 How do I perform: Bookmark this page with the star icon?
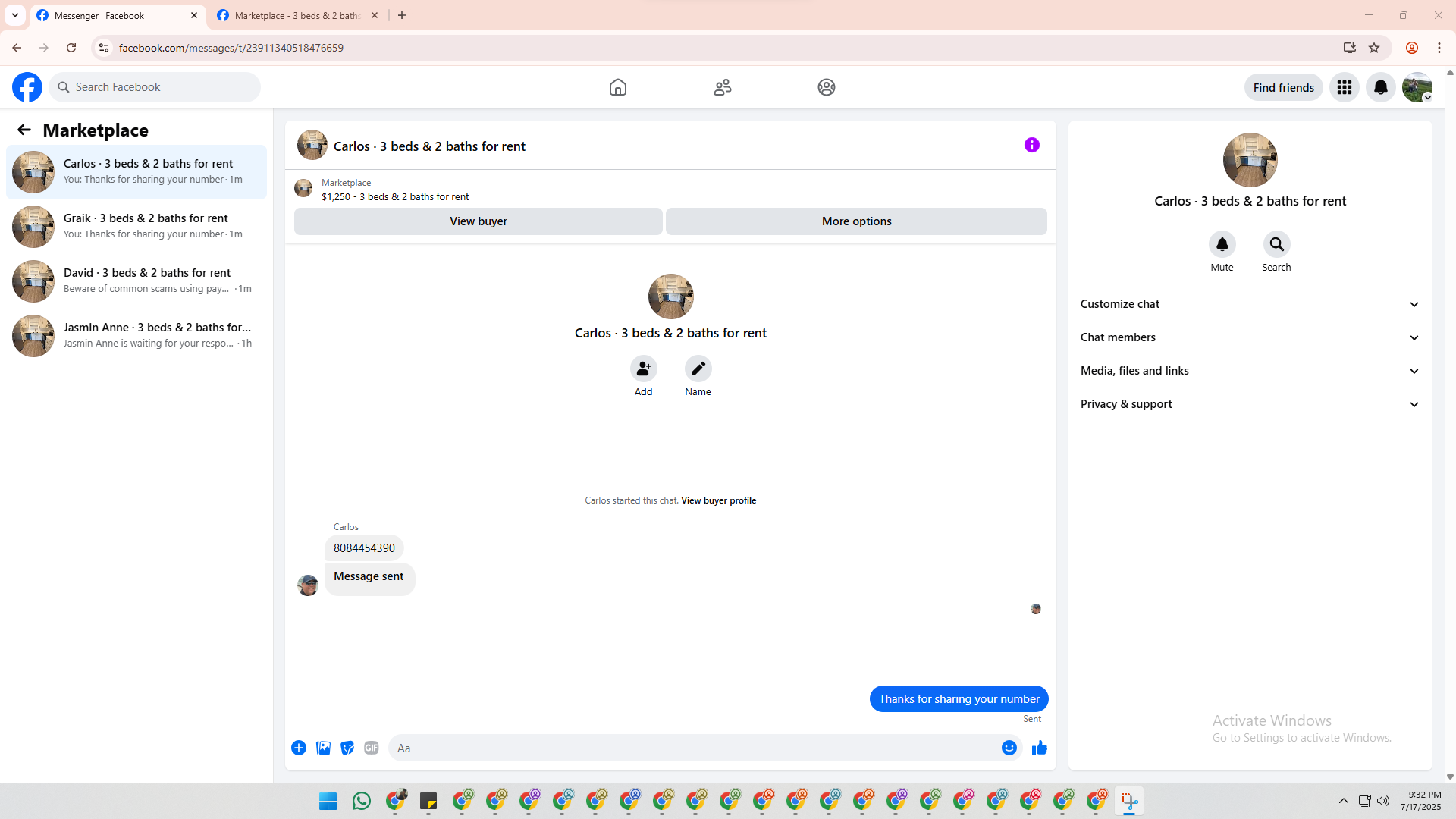point(1374,48)
